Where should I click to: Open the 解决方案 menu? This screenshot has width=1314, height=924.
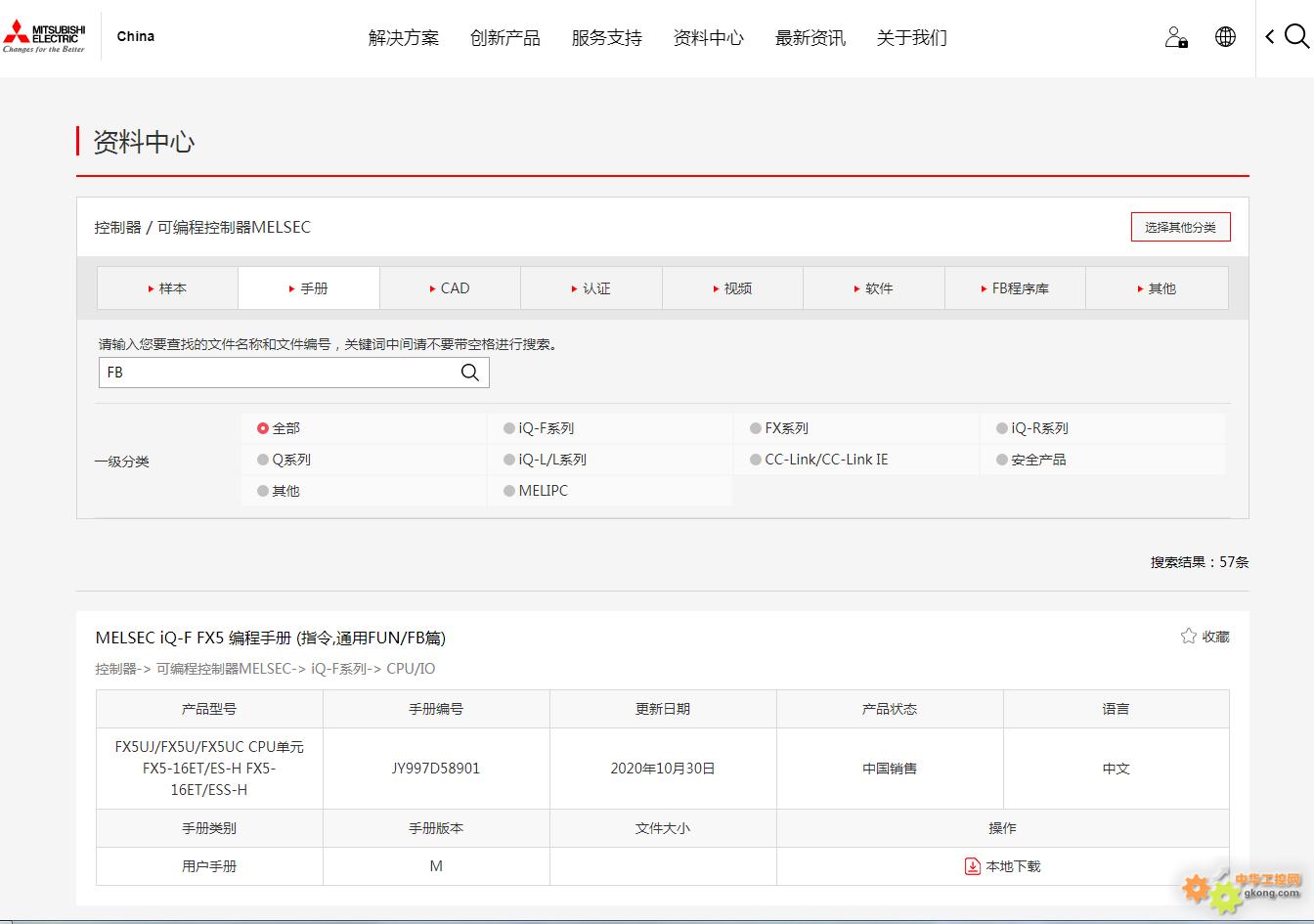pyautogui.click(x=404, y=38)
